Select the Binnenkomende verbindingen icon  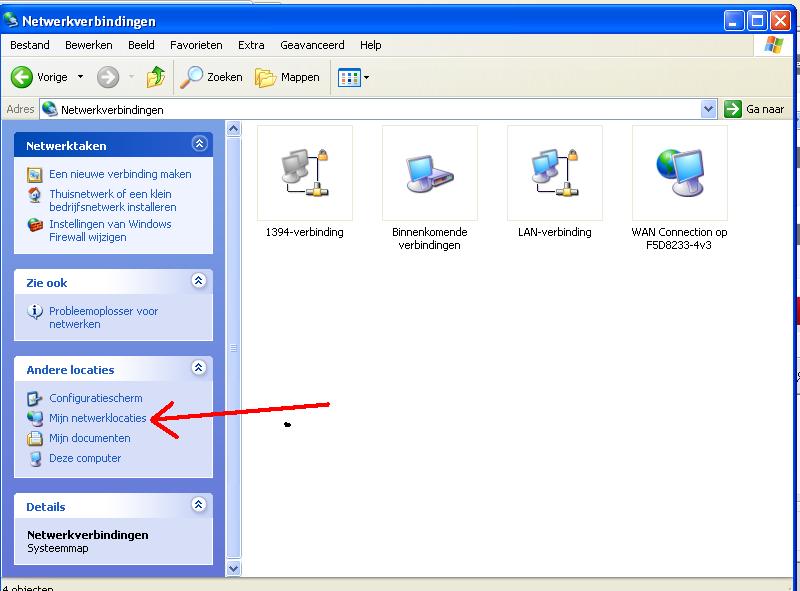click(430, 174)
